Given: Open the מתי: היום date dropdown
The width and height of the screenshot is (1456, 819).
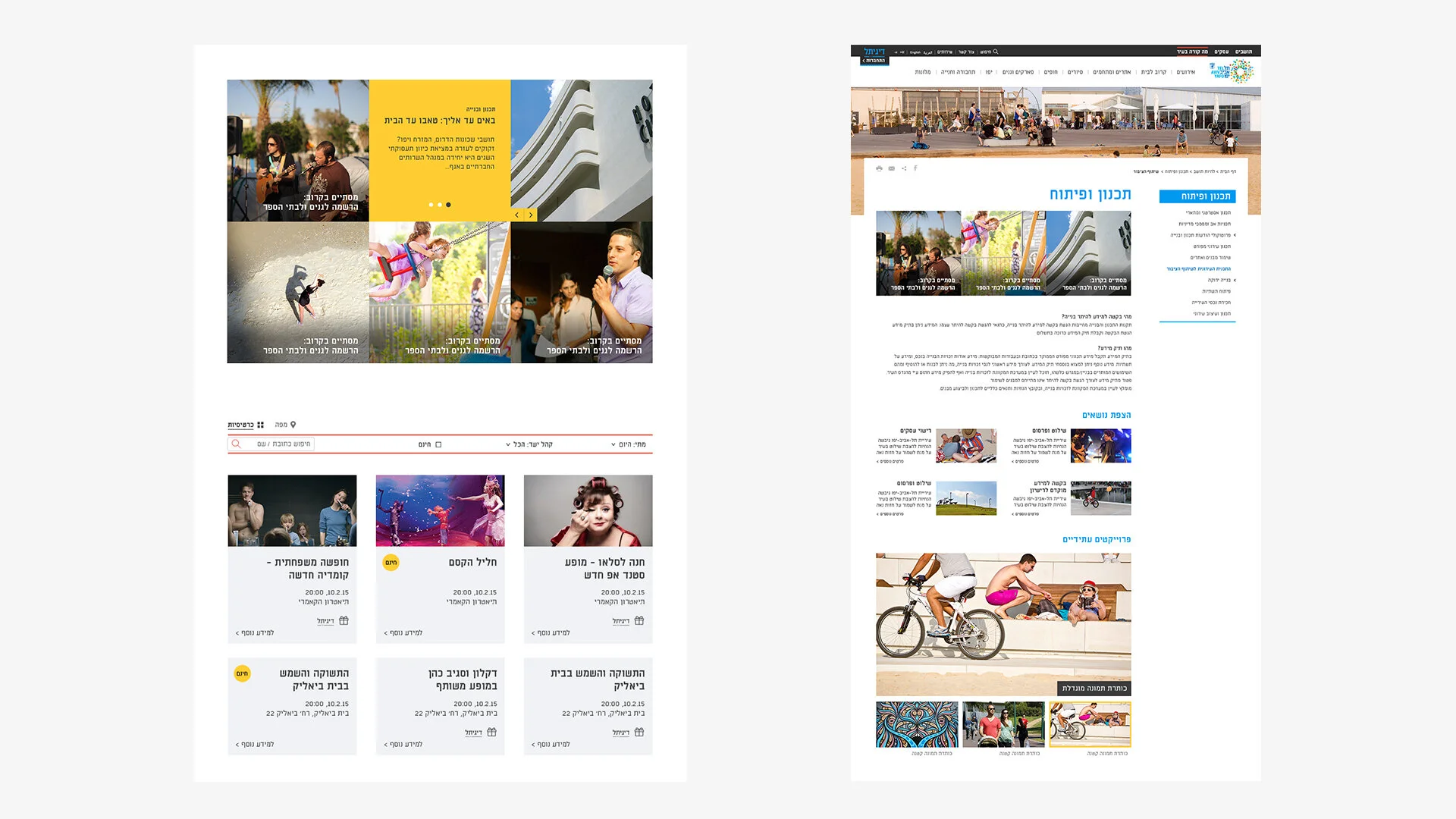Looking at the screenshot, I should tap(629, 444).
